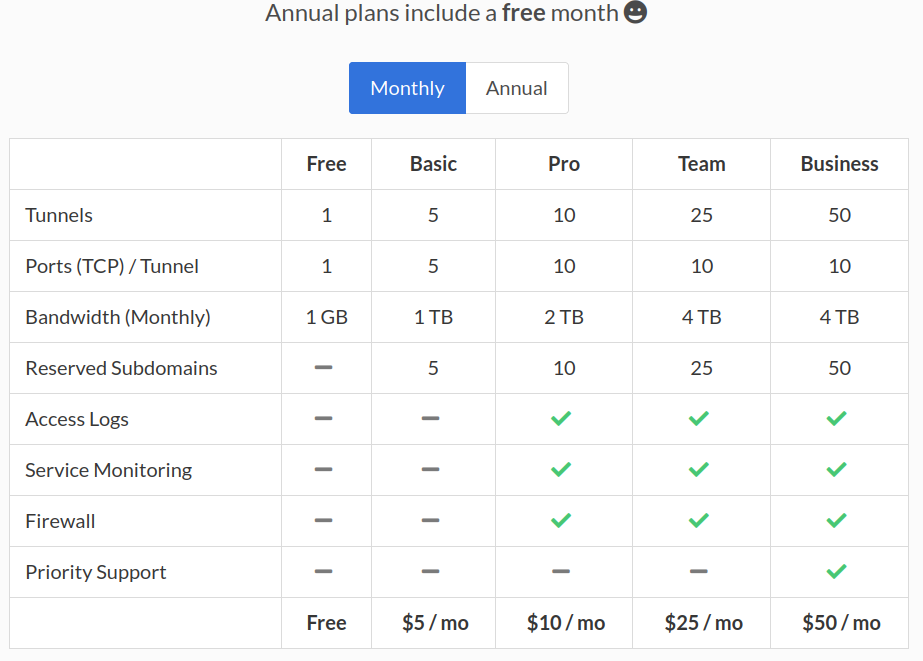Select the Team plan column header

(x=701, y=164)
